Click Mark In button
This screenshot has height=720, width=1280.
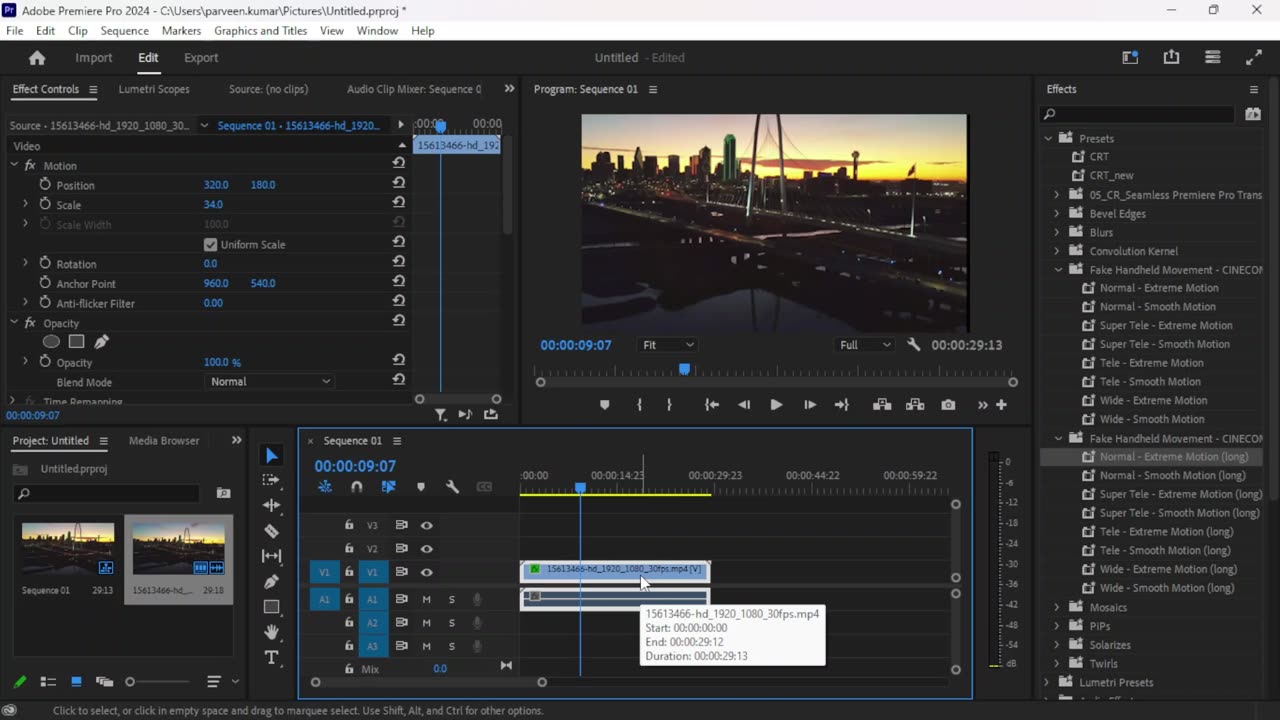[639, 405]
